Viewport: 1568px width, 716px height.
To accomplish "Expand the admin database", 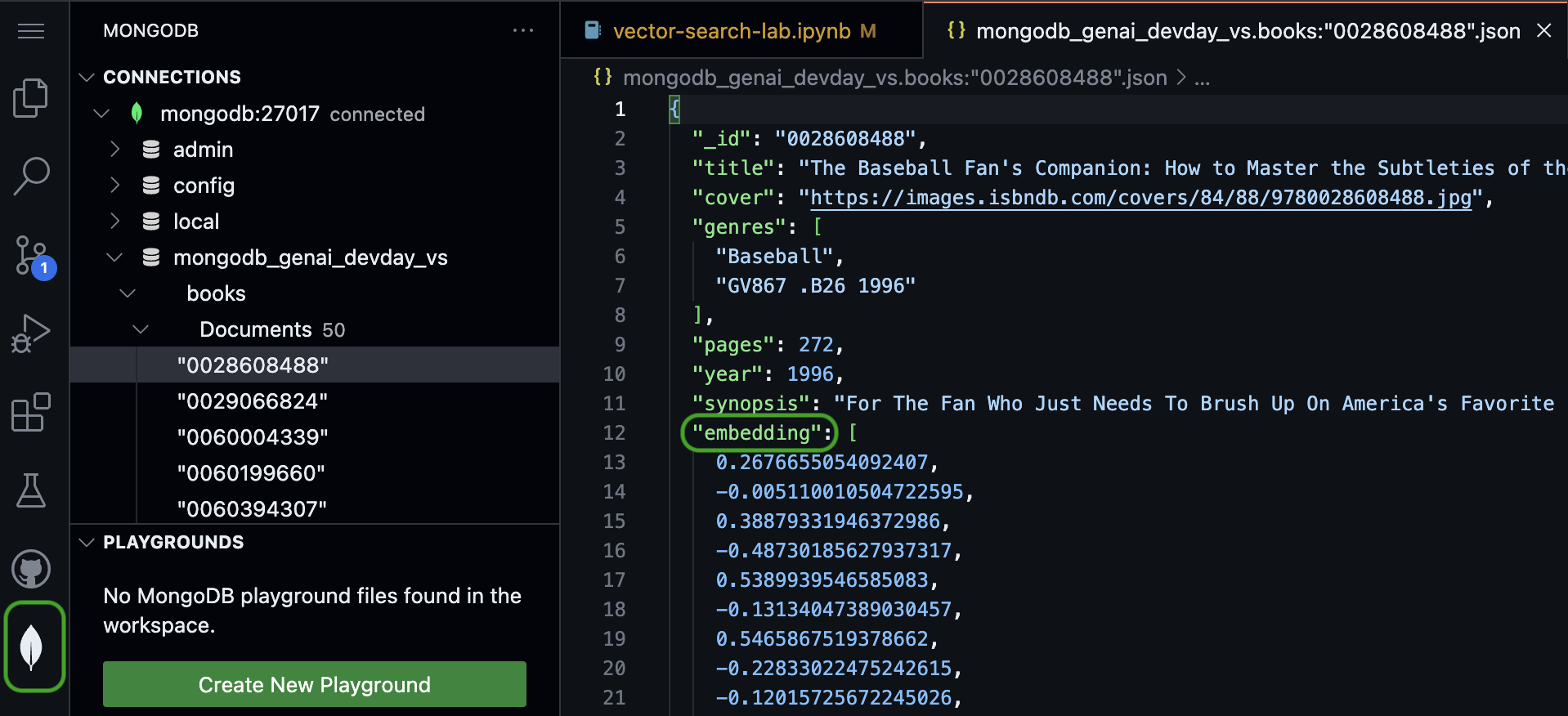I will pyautogui.click(x=114, y=149).
